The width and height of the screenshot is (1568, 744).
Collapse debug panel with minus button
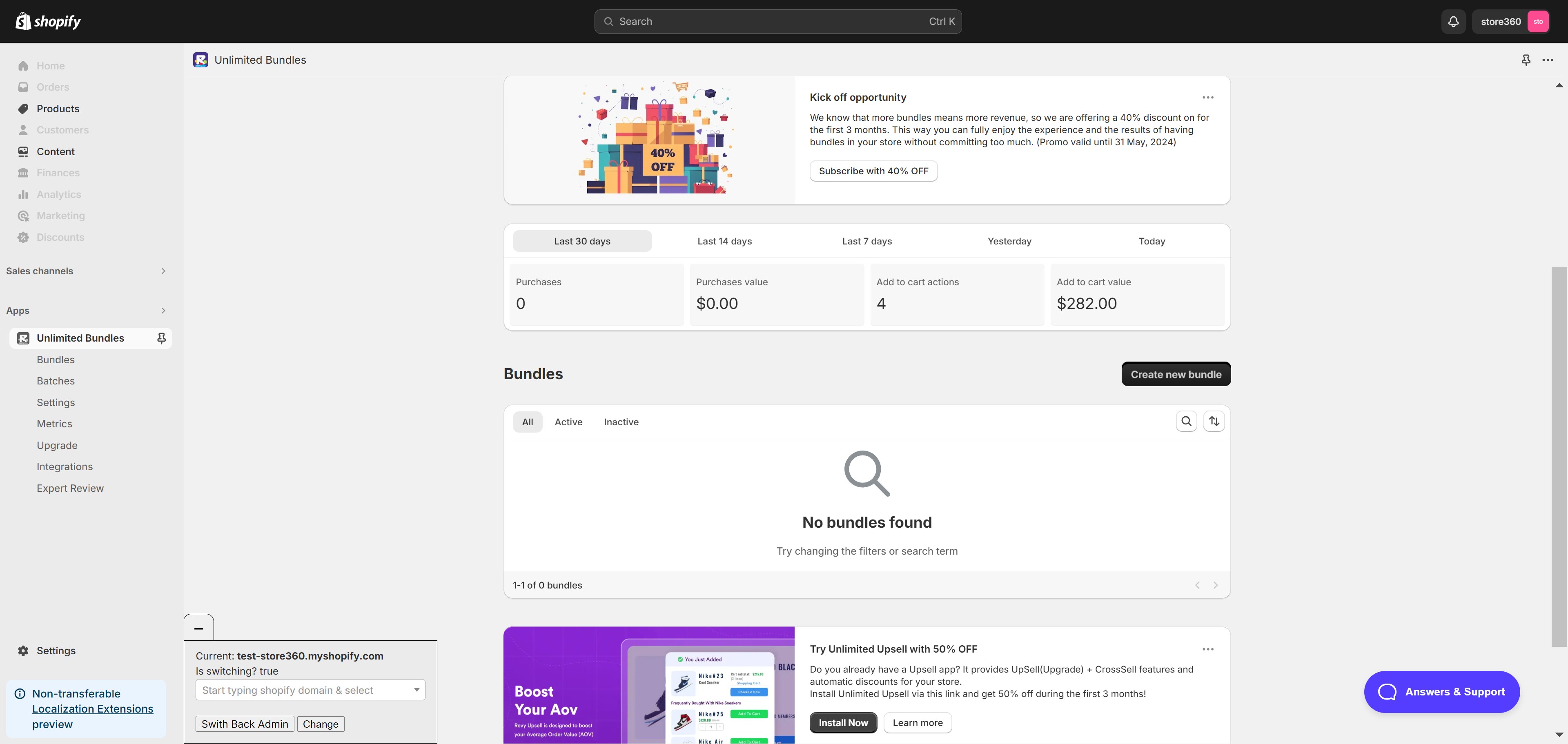tap(198, 628)
